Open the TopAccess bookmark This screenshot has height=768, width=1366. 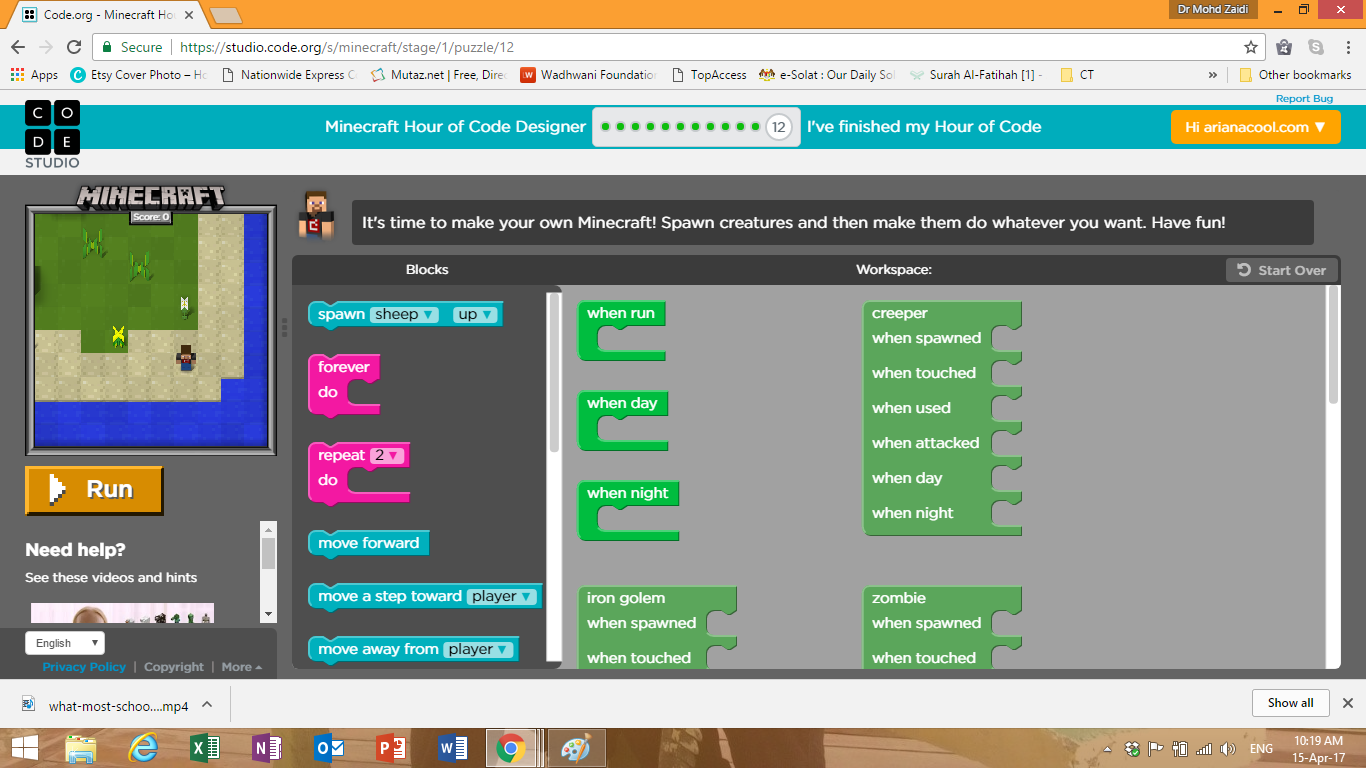709,75
